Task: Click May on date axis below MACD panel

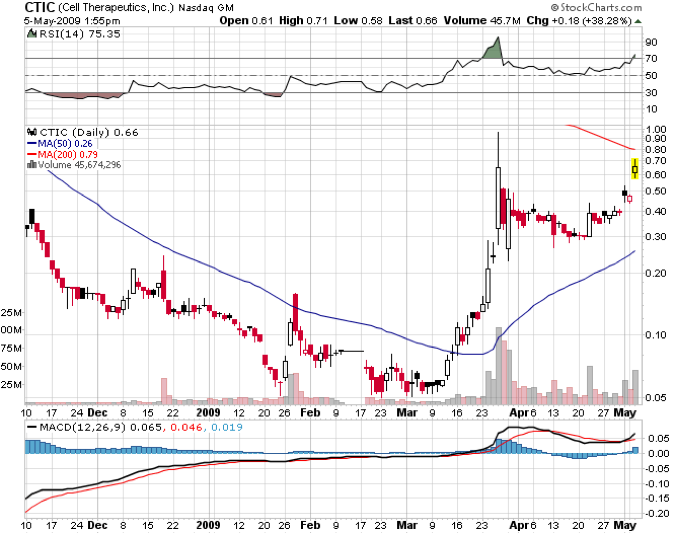Action: 625,525
